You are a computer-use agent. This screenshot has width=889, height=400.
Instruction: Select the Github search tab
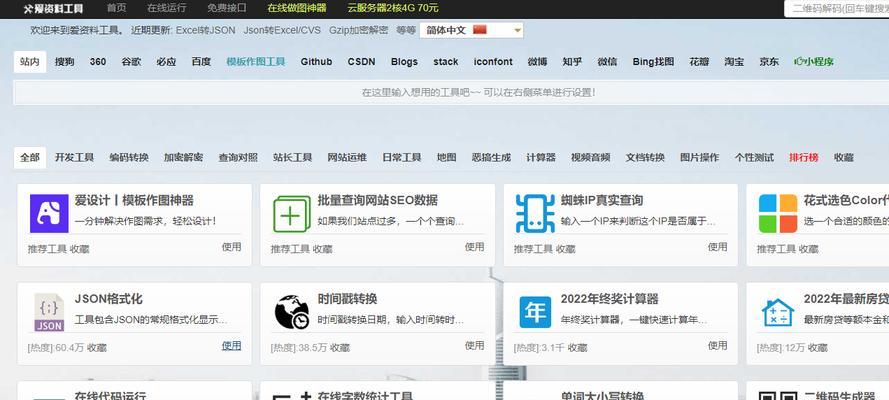tap(316, 62)
